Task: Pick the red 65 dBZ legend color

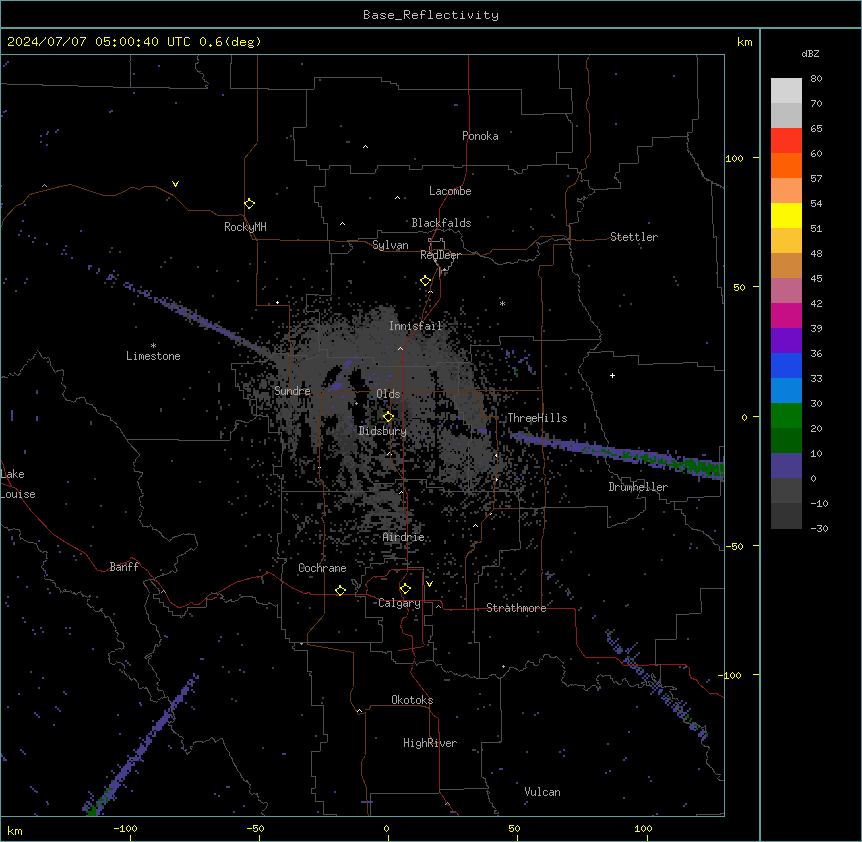Action: coord(786,141)
